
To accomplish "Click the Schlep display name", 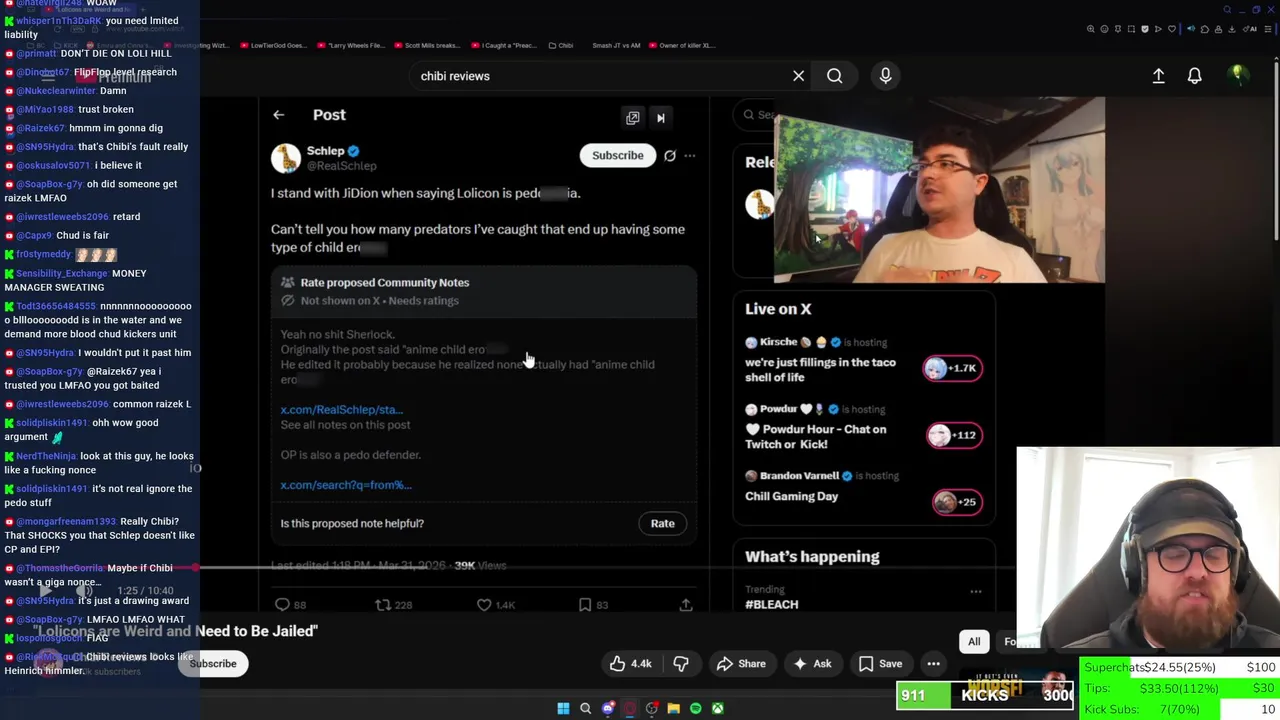I will click(x=326, y=151).
